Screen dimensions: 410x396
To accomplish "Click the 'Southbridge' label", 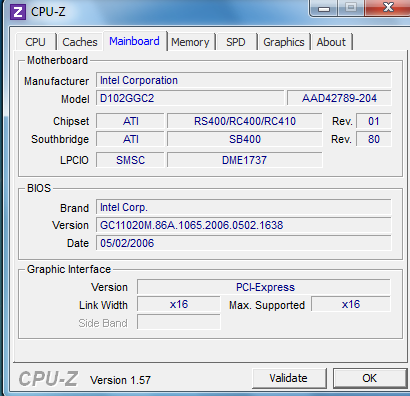I will (60, 139).
